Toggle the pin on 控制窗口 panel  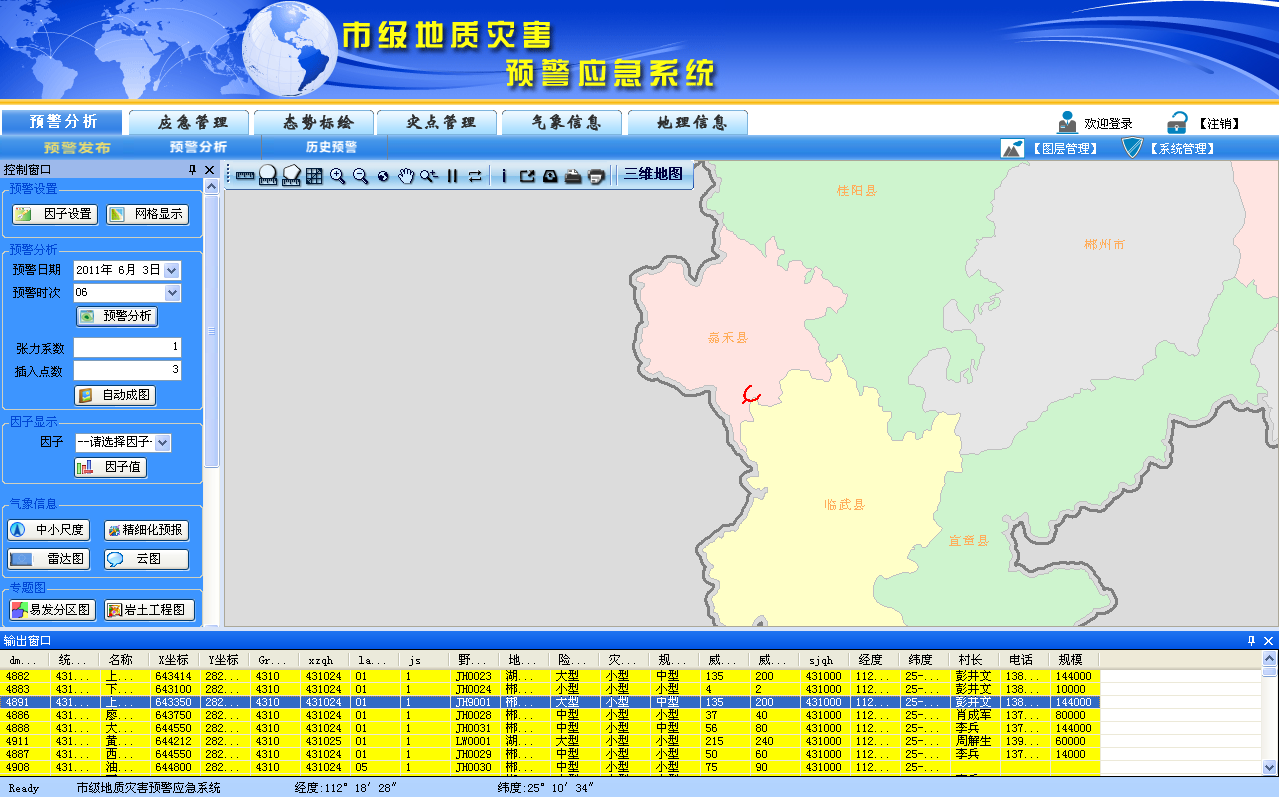click(193, 169)
